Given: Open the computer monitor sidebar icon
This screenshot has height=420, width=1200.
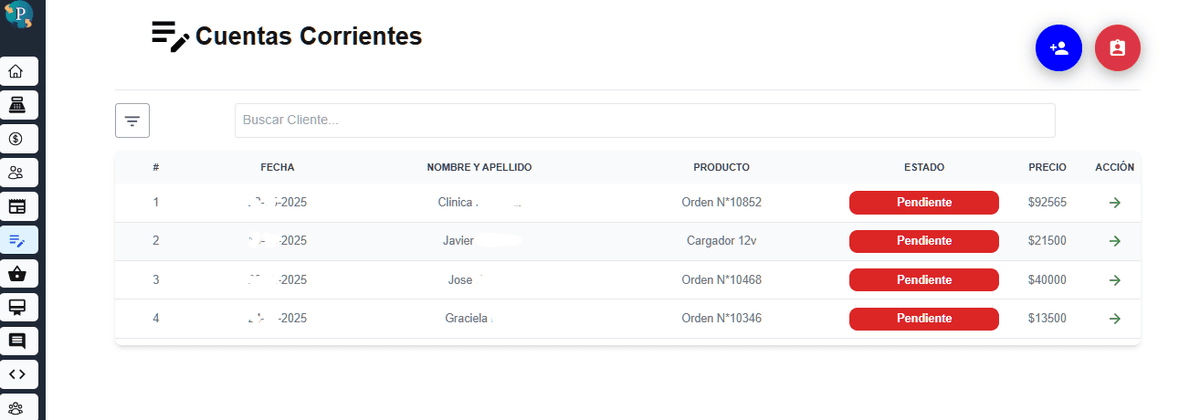Looking at the screenshot, I should point(17,307).
